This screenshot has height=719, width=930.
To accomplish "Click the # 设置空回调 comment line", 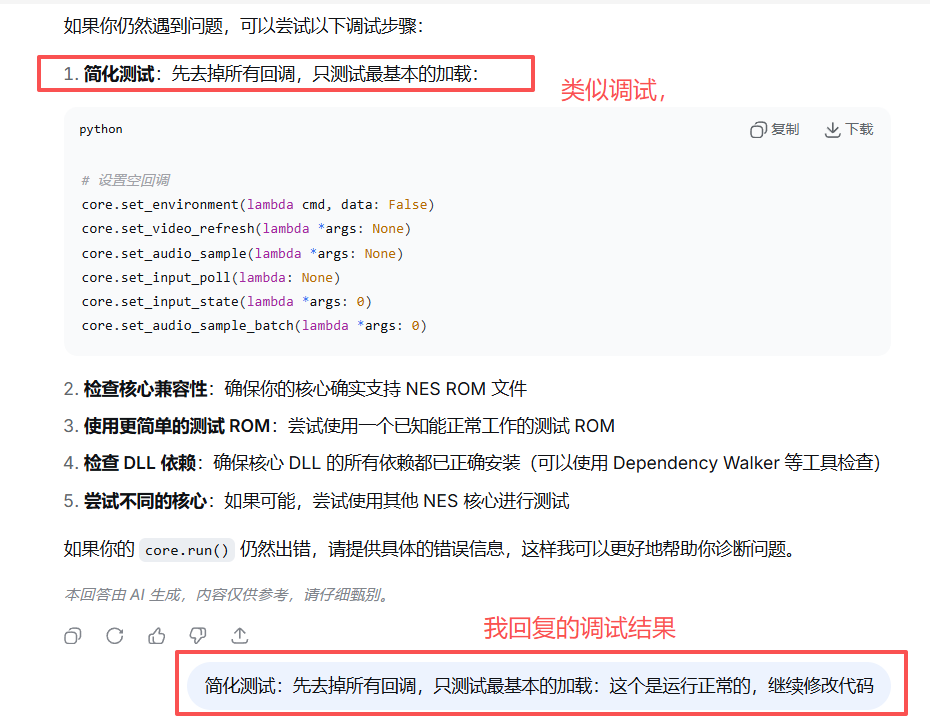I will 126,180.
